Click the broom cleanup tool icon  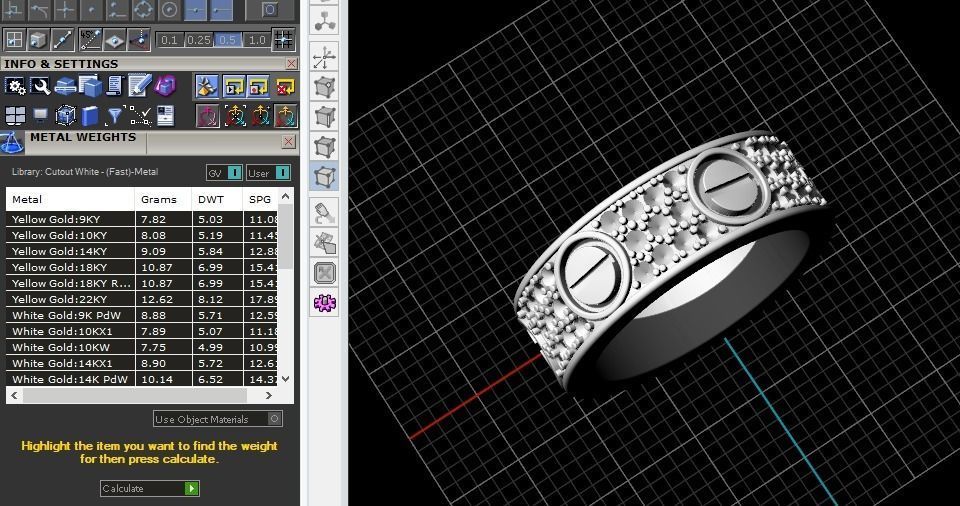pos(207,86)
